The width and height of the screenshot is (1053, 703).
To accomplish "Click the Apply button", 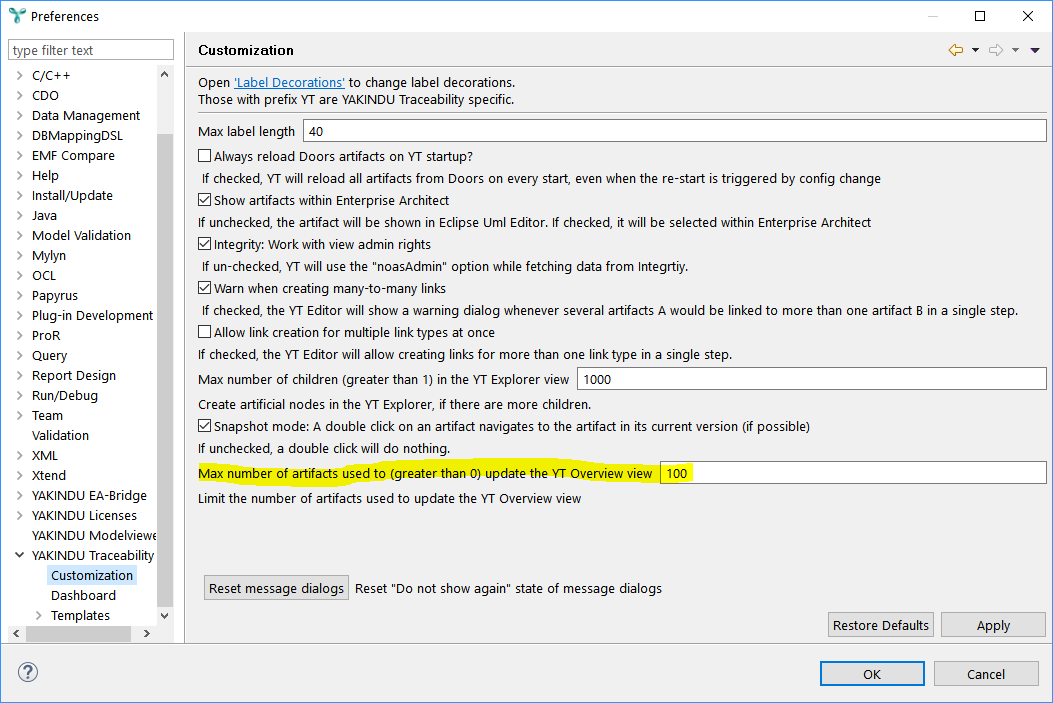I will tap(993, 624).
